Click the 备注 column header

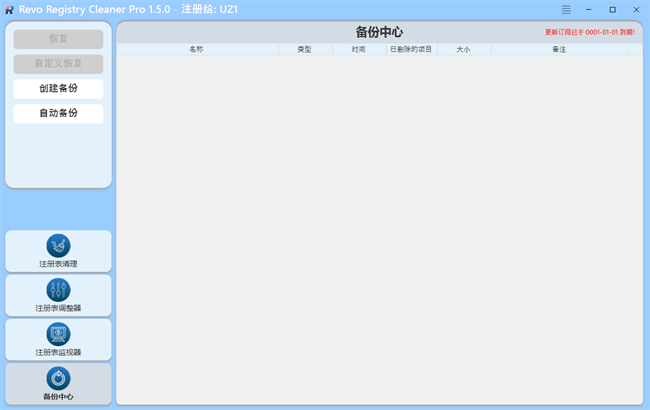(559, 49)
